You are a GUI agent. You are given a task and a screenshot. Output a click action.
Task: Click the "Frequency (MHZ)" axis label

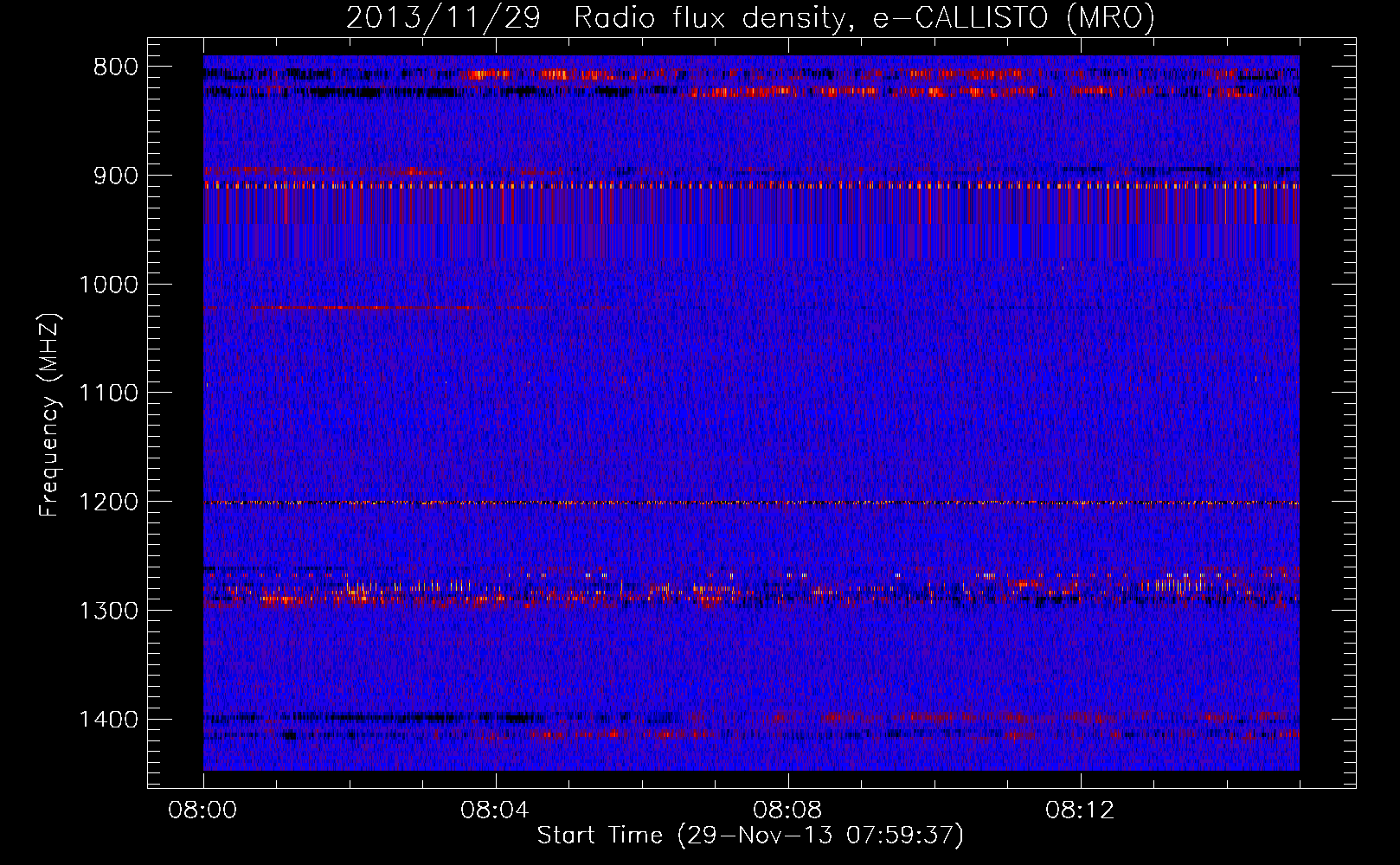coord(50,414)
